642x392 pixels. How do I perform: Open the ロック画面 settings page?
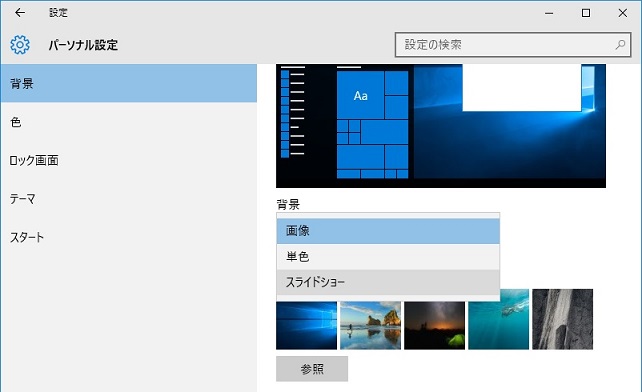coord(129,160)
